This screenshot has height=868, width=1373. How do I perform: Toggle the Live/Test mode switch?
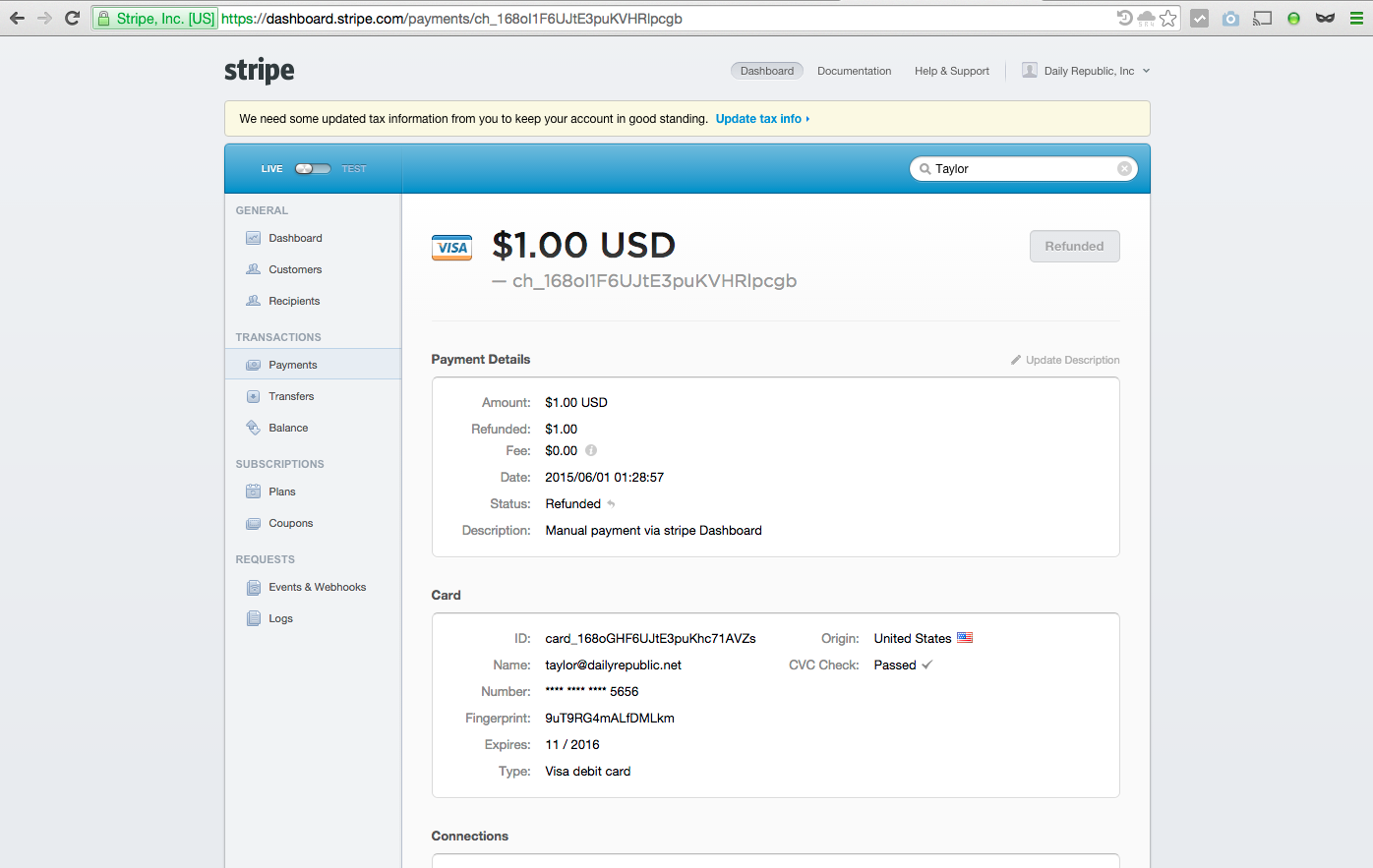(313, 169)
